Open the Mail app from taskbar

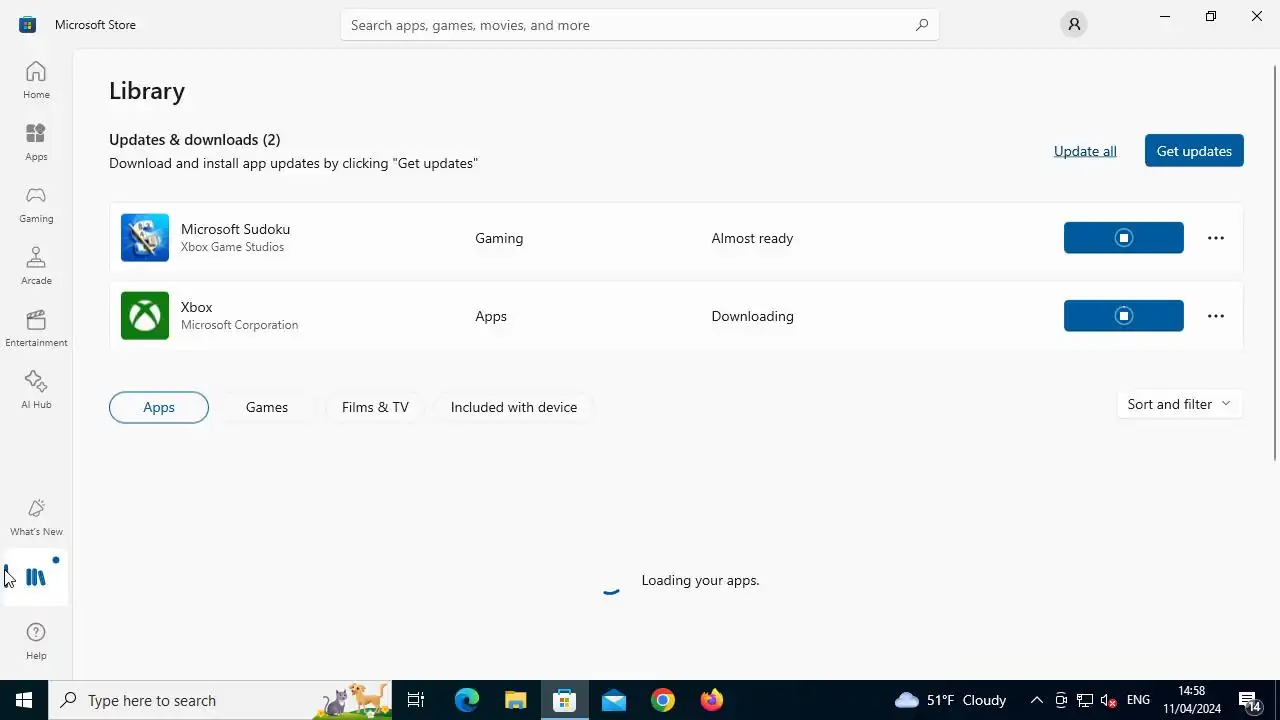pos(614,700)
